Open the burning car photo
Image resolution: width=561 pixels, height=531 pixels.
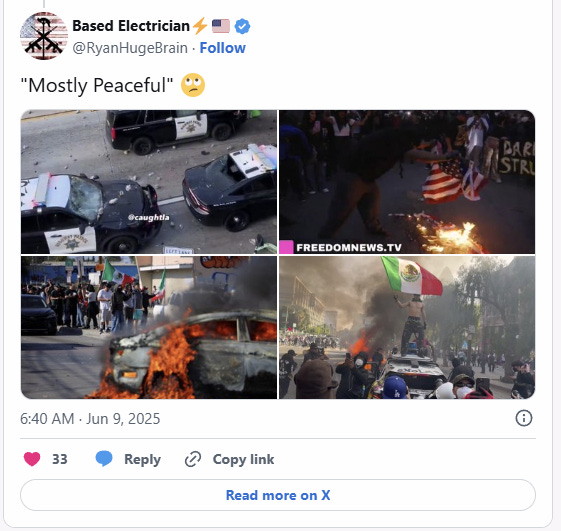149,327
